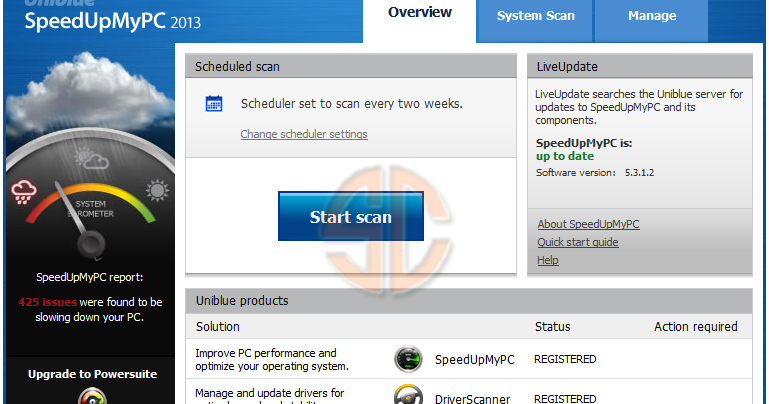The height and width of the screenshot is (404, 769).
Task: Click the '425 issues' report text
Action: (x=47, y=302)
